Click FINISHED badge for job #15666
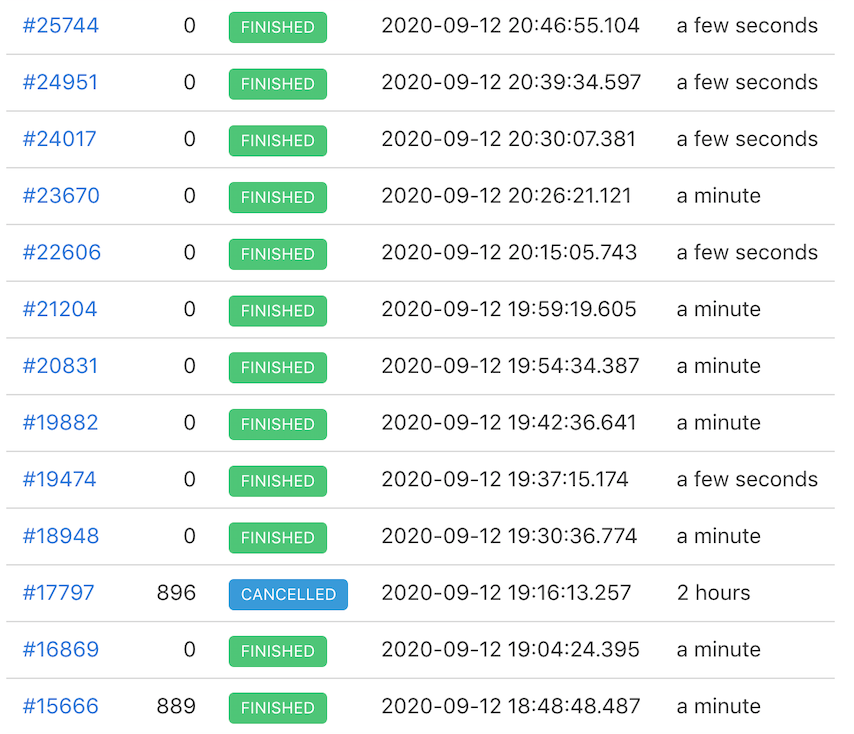Viewport: 854px width, 734px height. tap(277, 708)
